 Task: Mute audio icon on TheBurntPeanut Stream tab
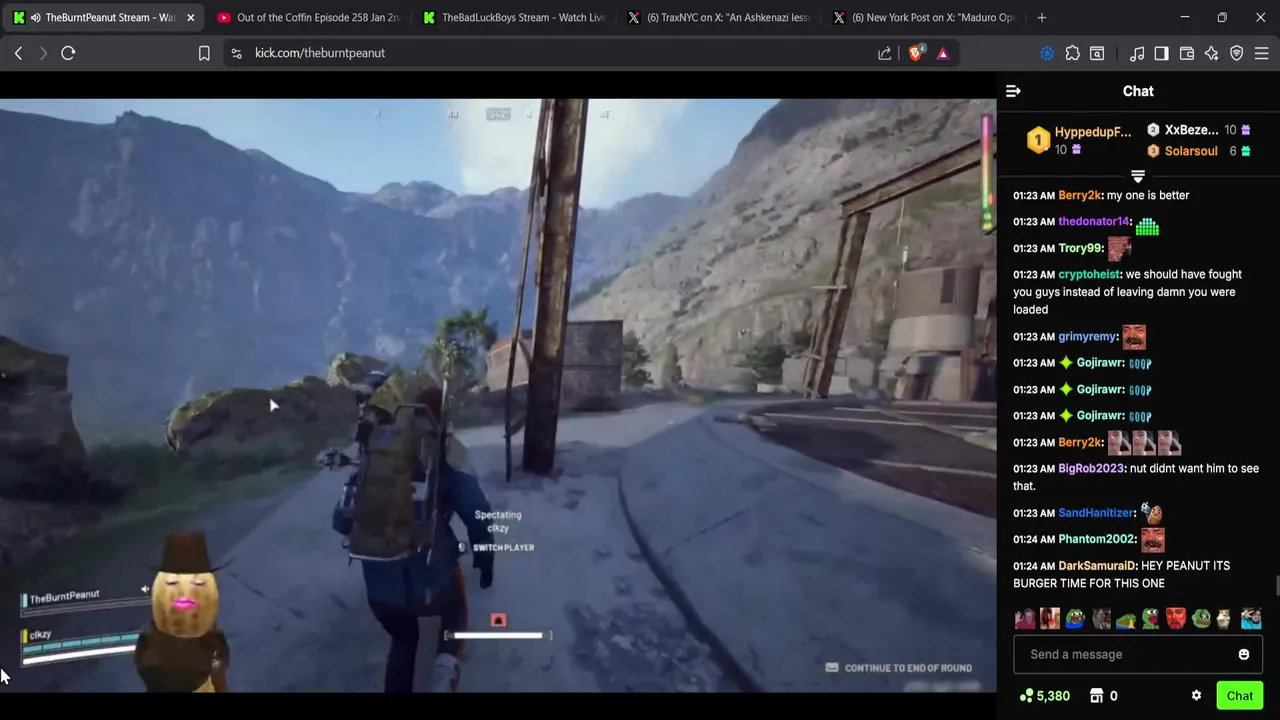click(36, 18)
